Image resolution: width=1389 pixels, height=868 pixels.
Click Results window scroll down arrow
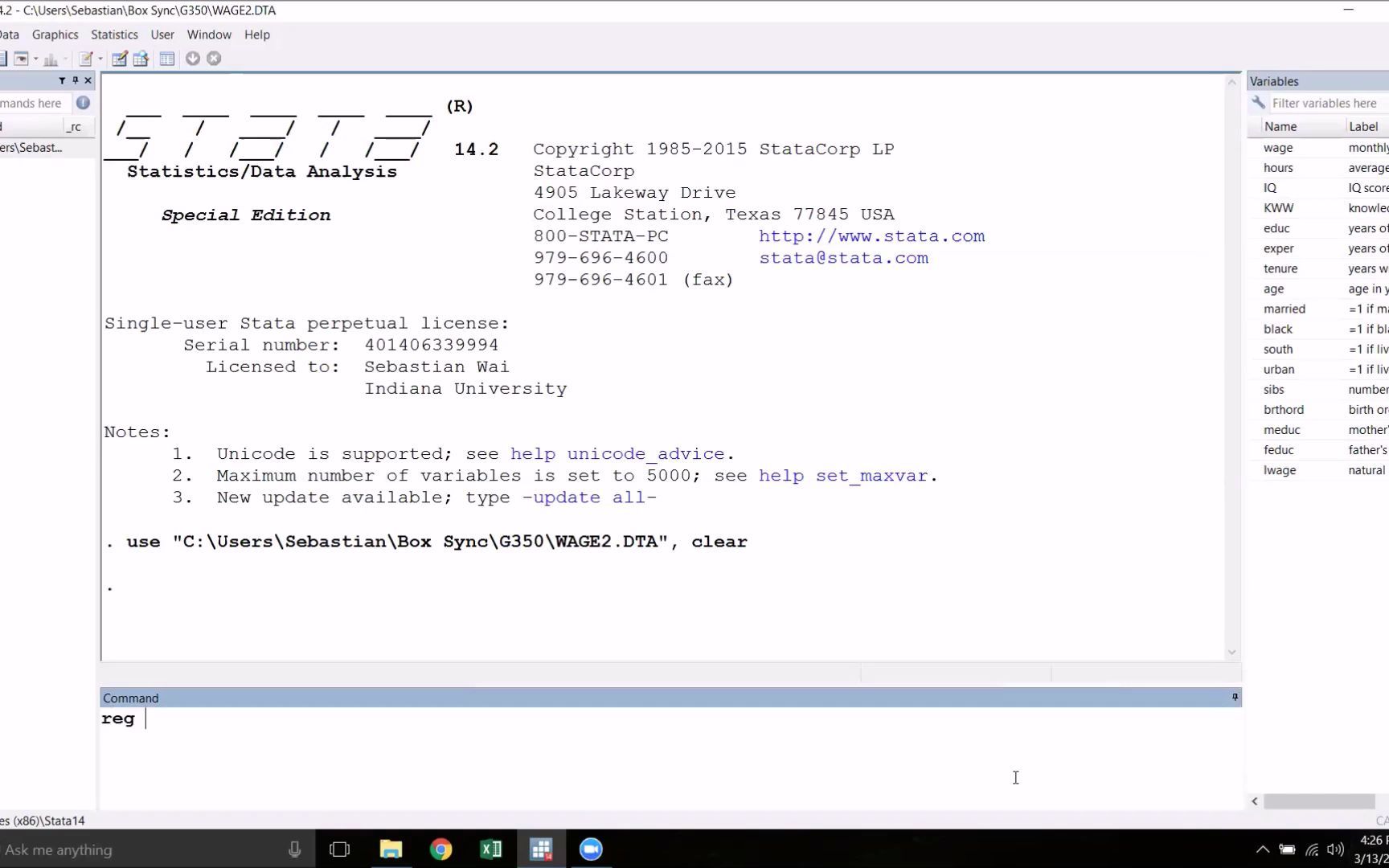[1231, 653]
